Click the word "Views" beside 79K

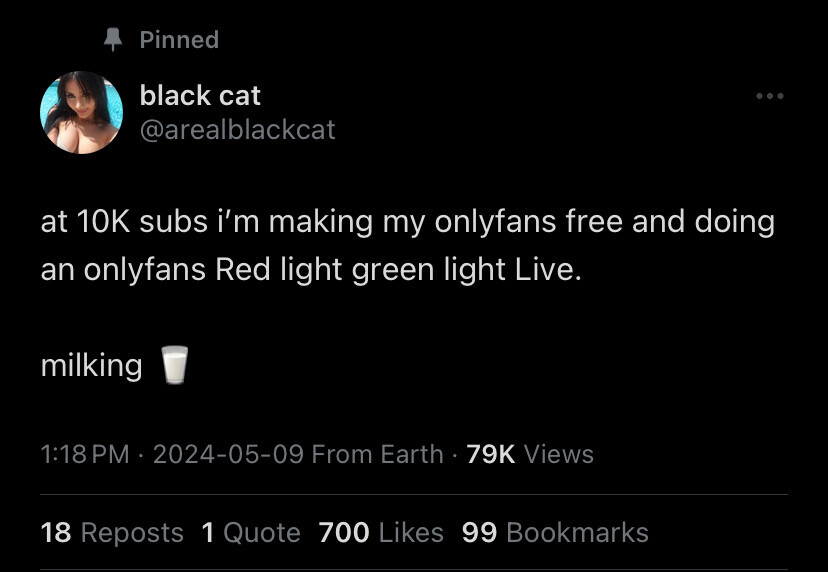[x=559, y=454]
